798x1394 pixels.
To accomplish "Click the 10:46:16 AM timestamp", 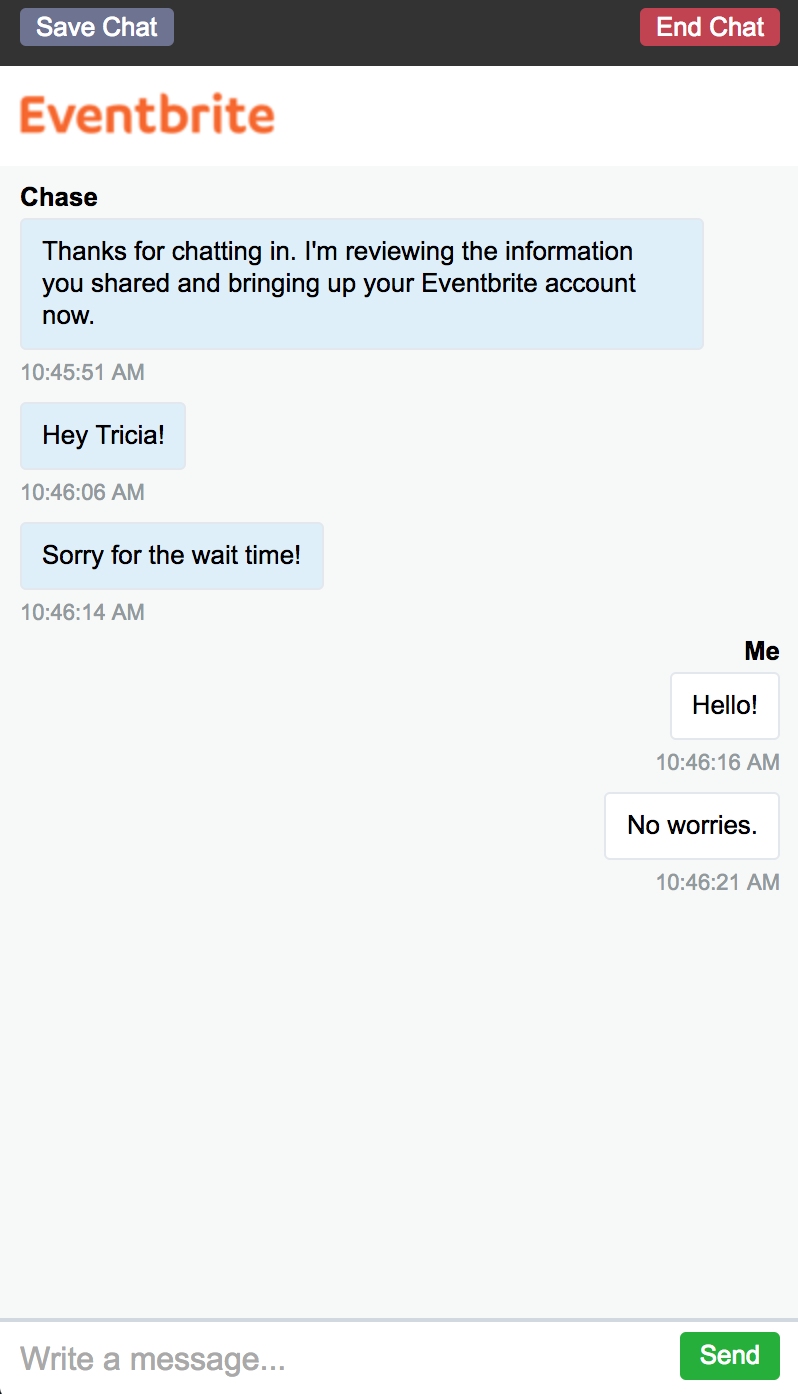I will click(717, 763).
